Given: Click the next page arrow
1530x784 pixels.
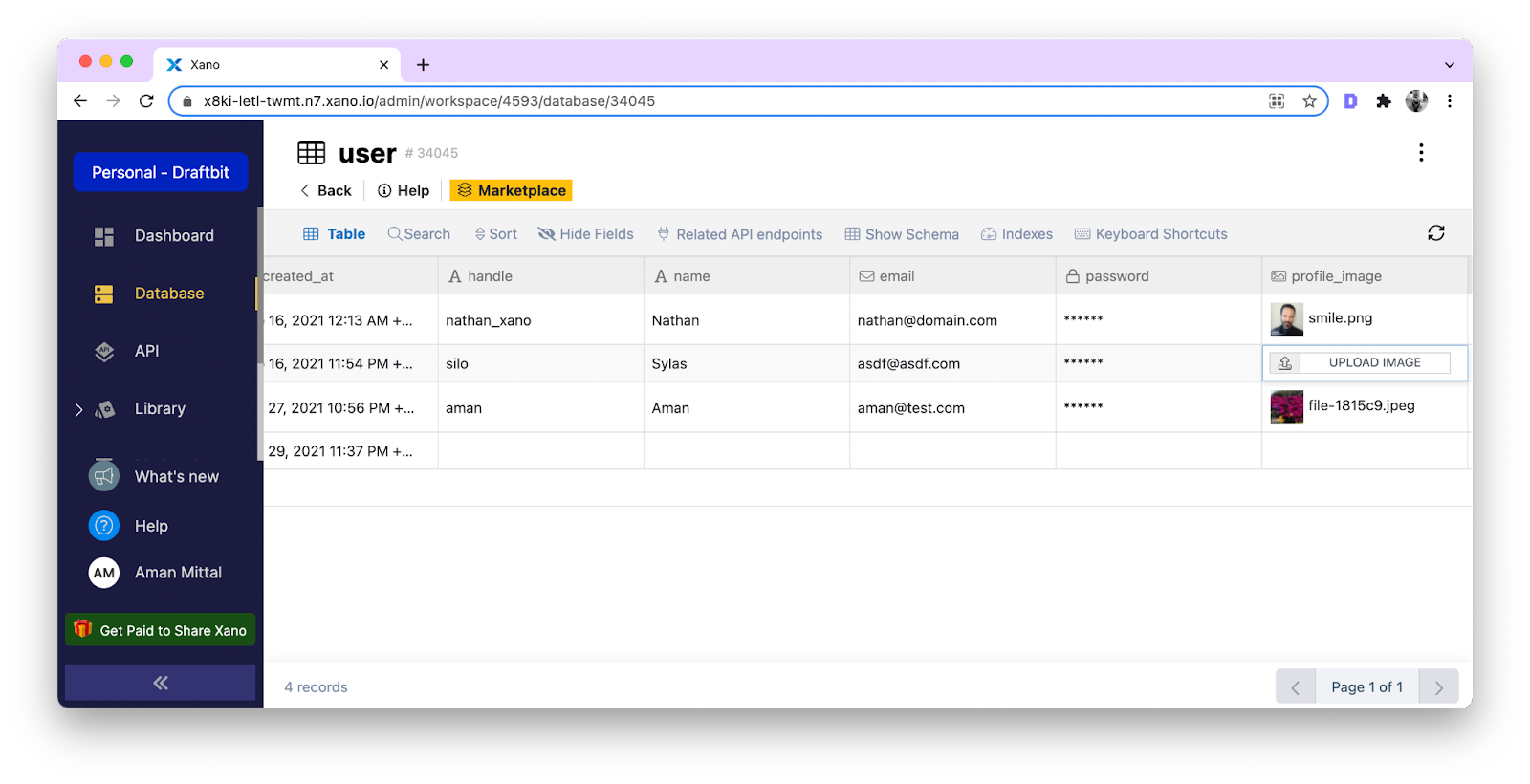Looking at the screenshot, I should (x=1438, y=687).
